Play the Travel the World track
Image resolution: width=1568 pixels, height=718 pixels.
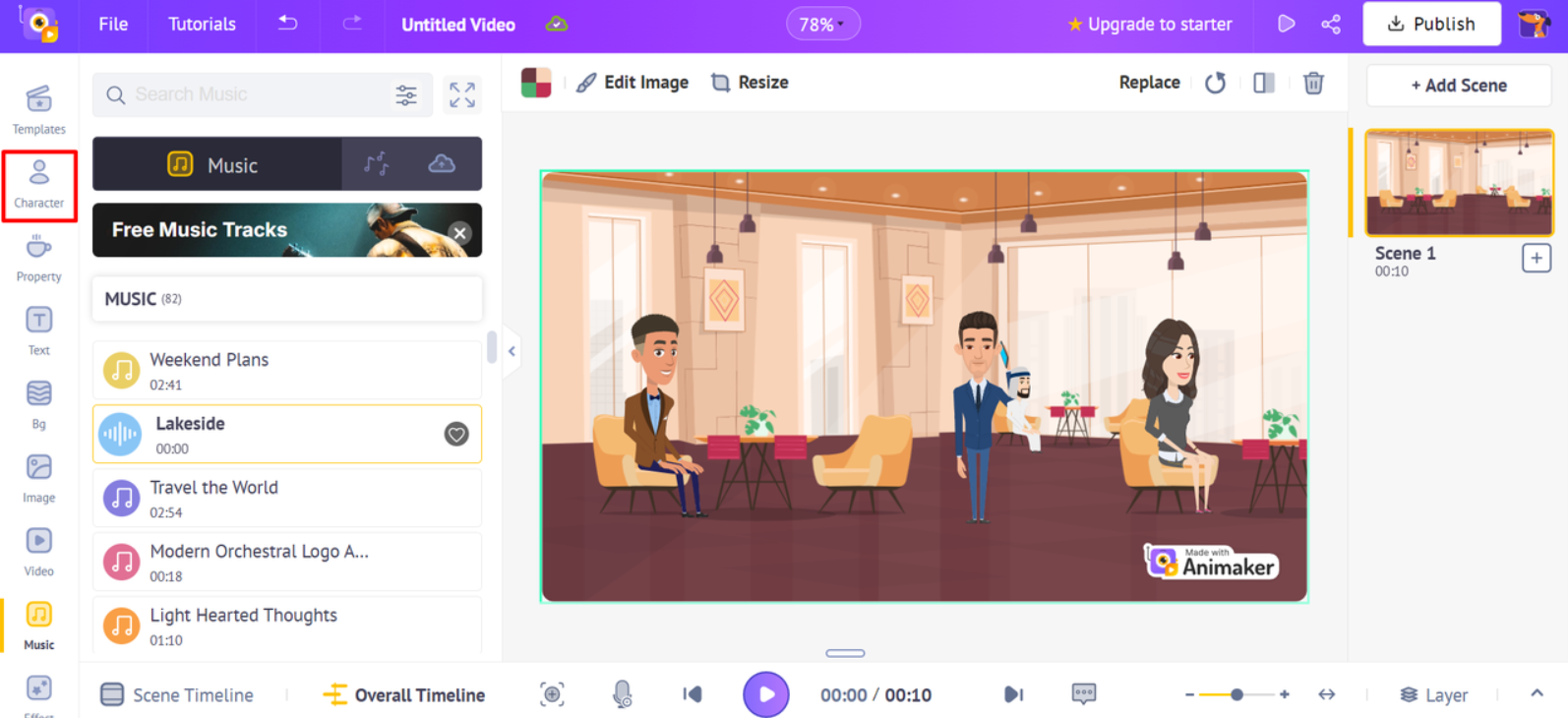[x=122, y=499]
